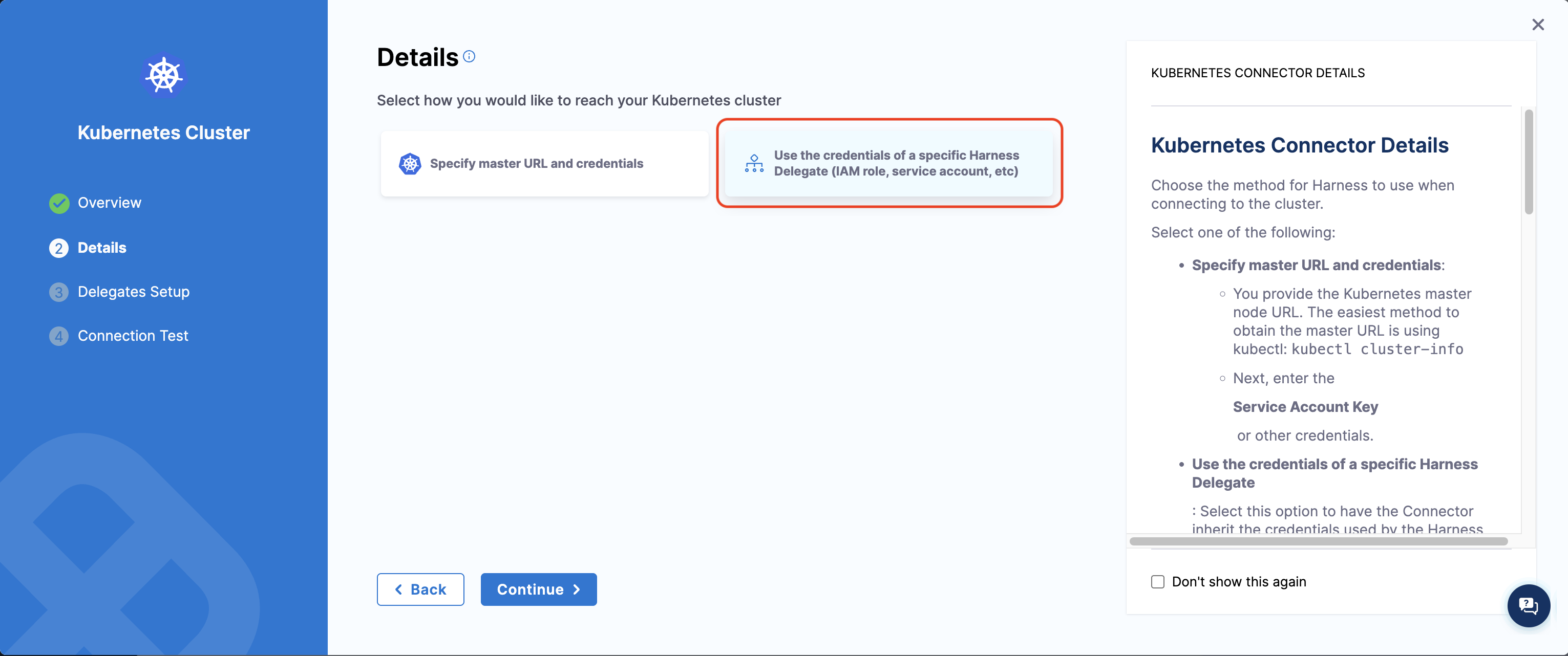The width and height of the screenshot is (1568, 656).
Task: Open the help chat bubble
Action: [1528, 605]
